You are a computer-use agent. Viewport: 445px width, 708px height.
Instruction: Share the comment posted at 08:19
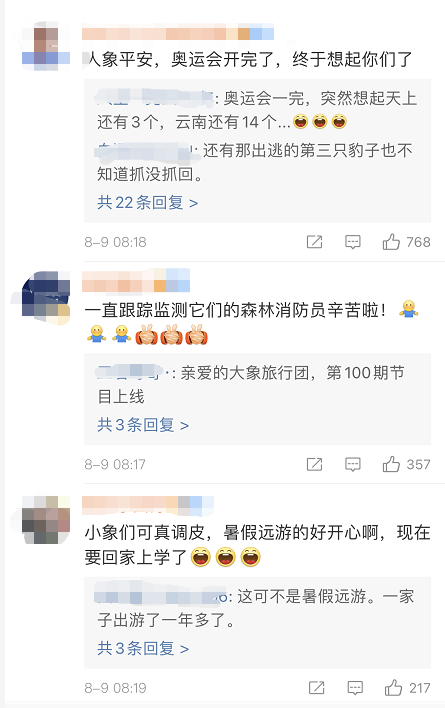tap(316, 688)
